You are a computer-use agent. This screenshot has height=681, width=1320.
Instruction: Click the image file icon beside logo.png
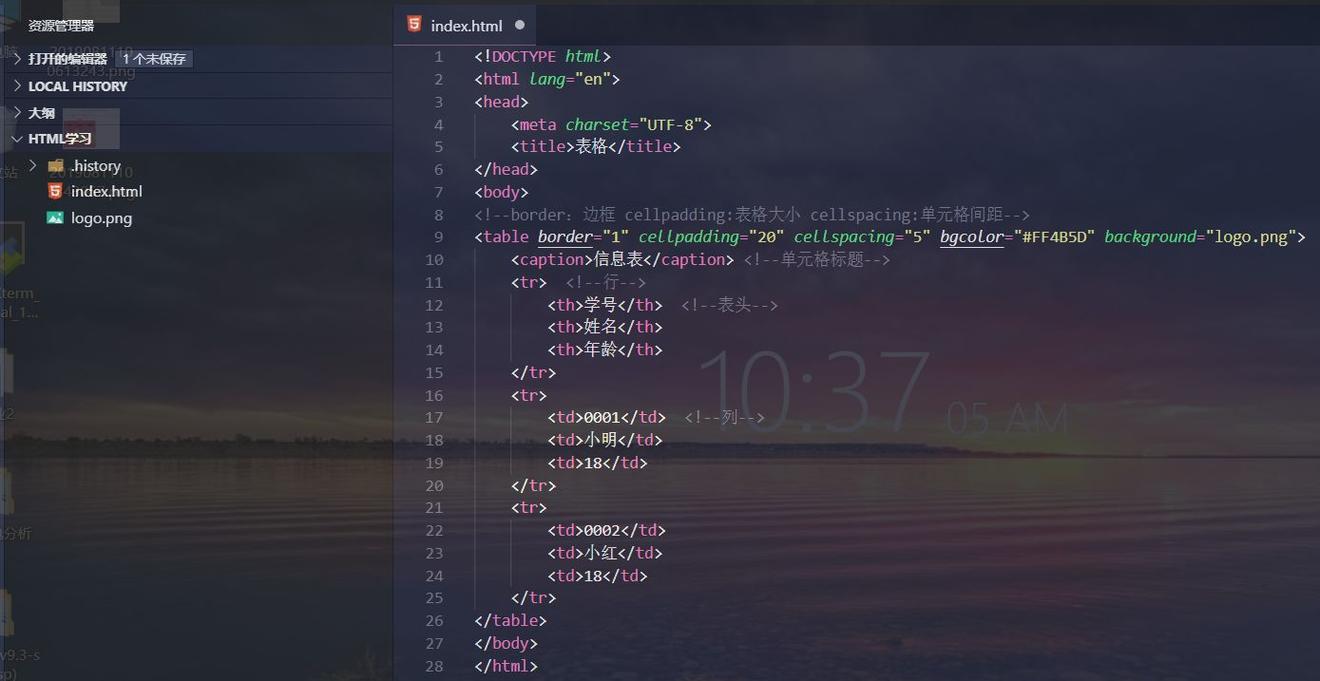pyautogui.click(x=55, y=218)
